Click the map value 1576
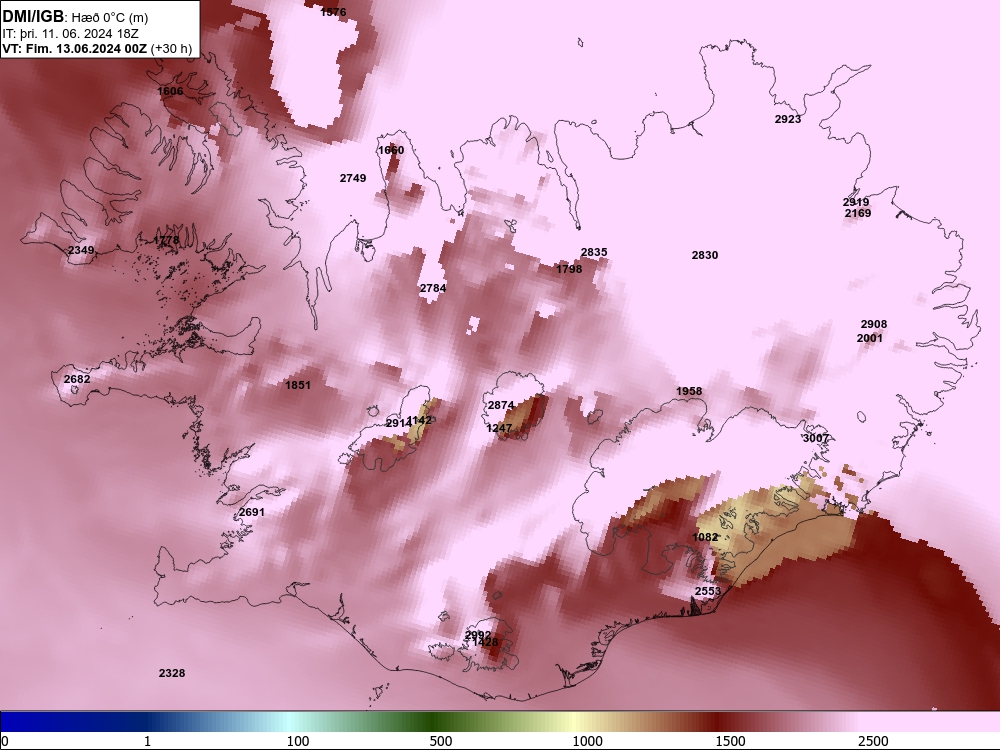The image size is (1000, 750). (x=333, y=11)
